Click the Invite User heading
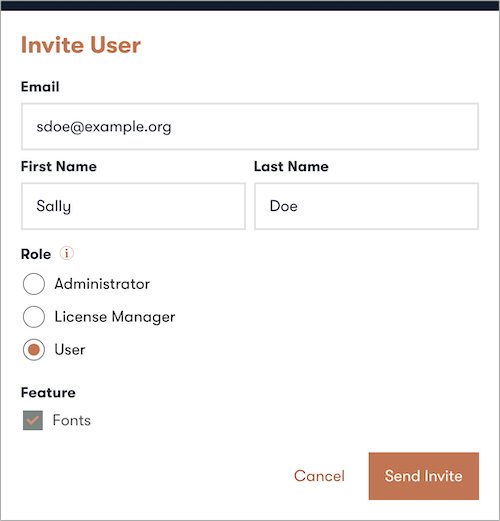This screenshot has width=500, height=521. [81, 45]
